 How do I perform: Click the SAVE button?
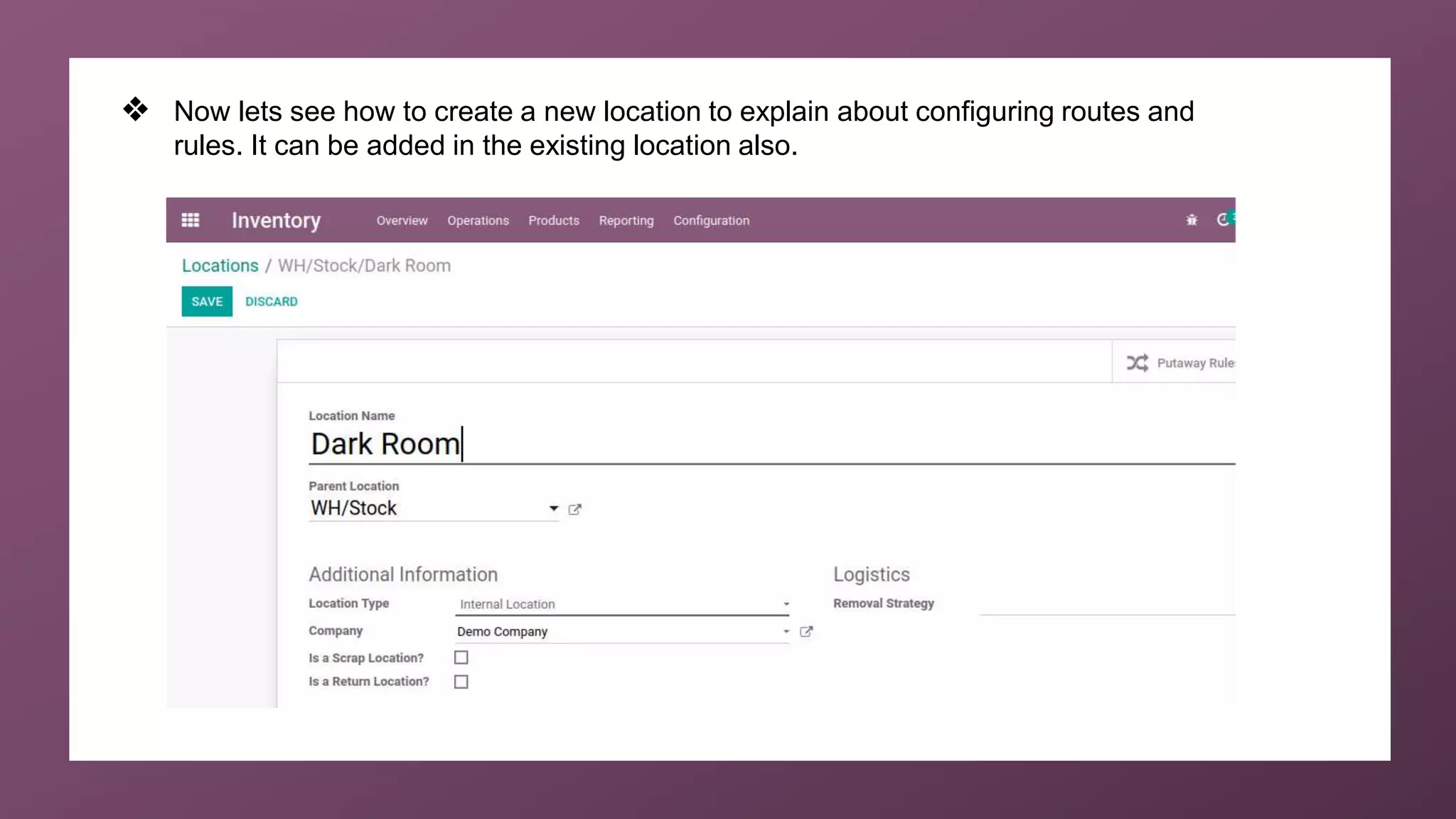tap(207, 301)
